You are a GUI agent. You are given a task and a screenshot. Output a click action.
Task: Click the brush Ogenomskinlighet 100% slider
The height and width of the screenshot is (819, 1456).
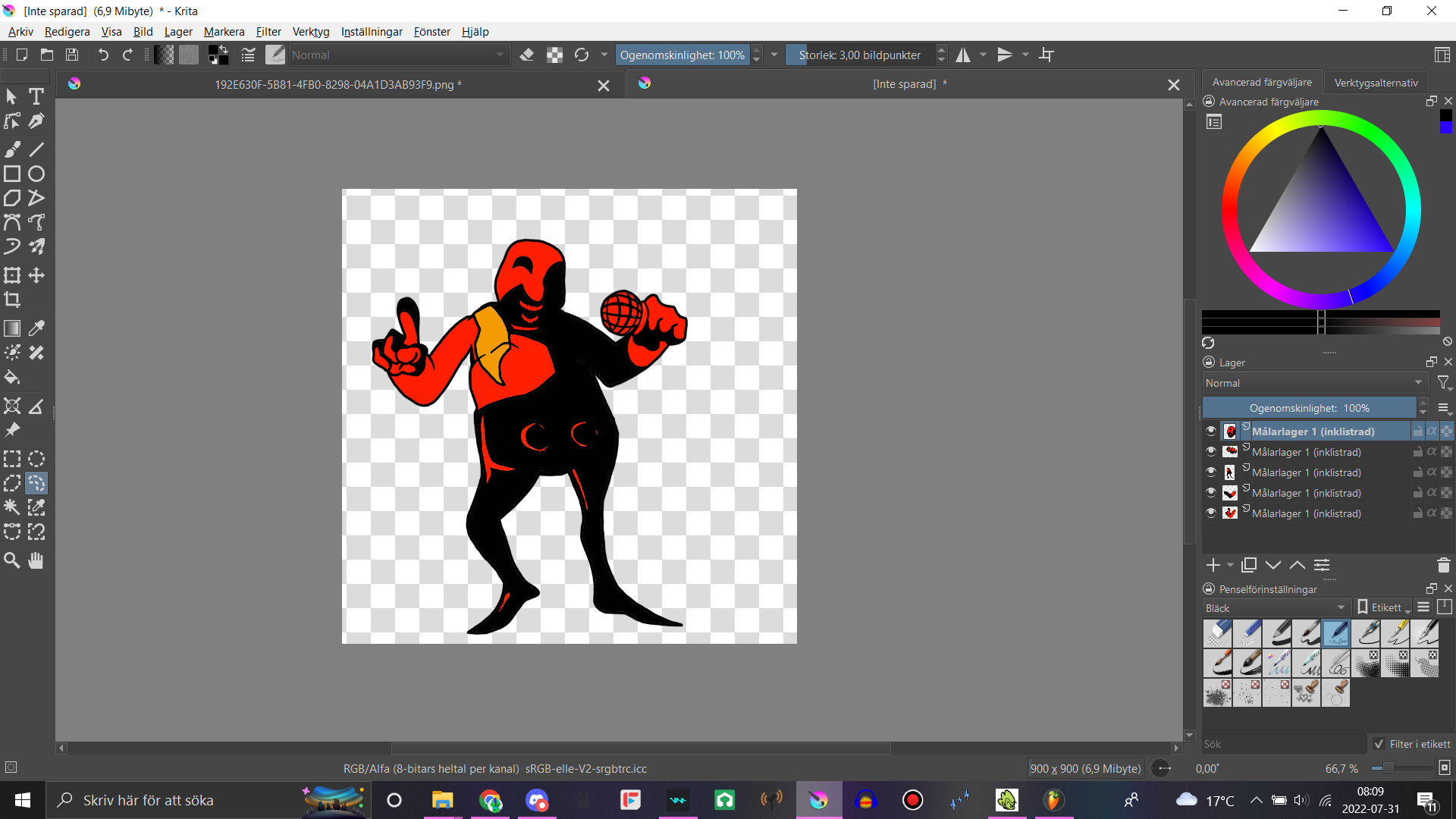[682, 55]
